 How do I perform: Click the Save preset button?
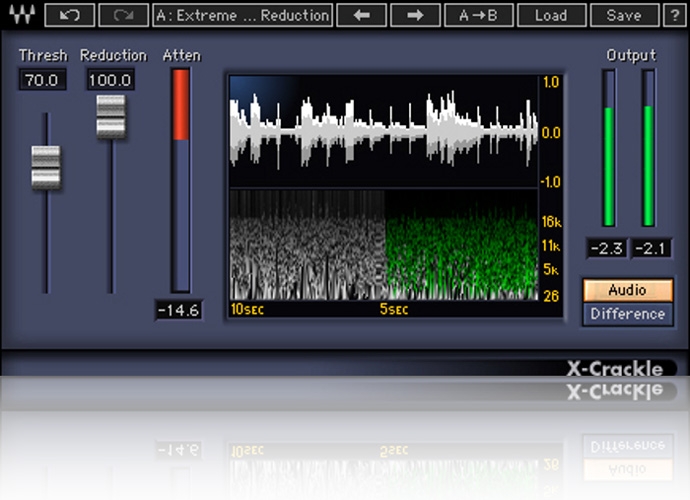[x=624, y=15]
